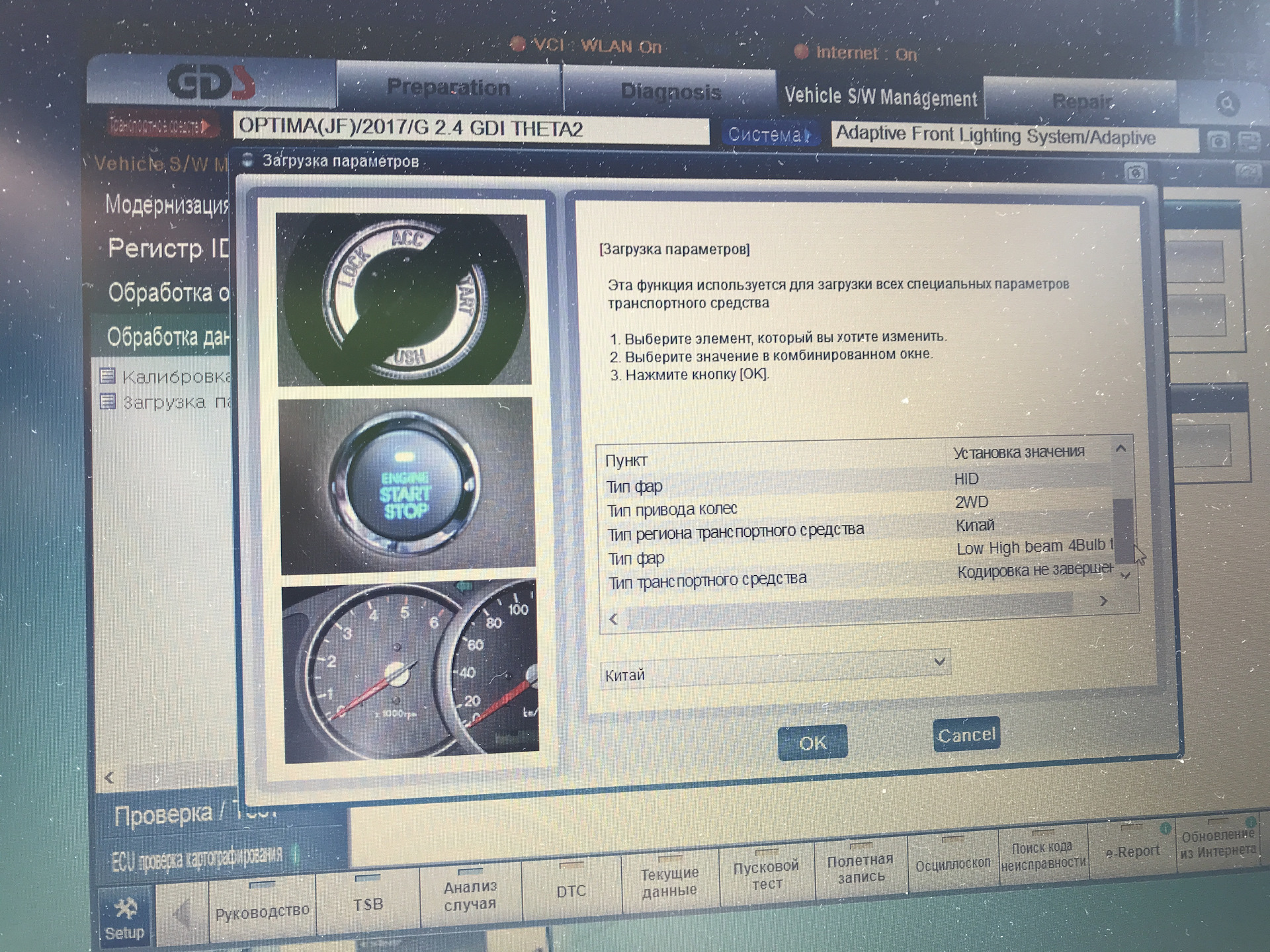Click the Калибровка list item icon
This screenshot has width=1270, height=952.
[x=107, y=376]
